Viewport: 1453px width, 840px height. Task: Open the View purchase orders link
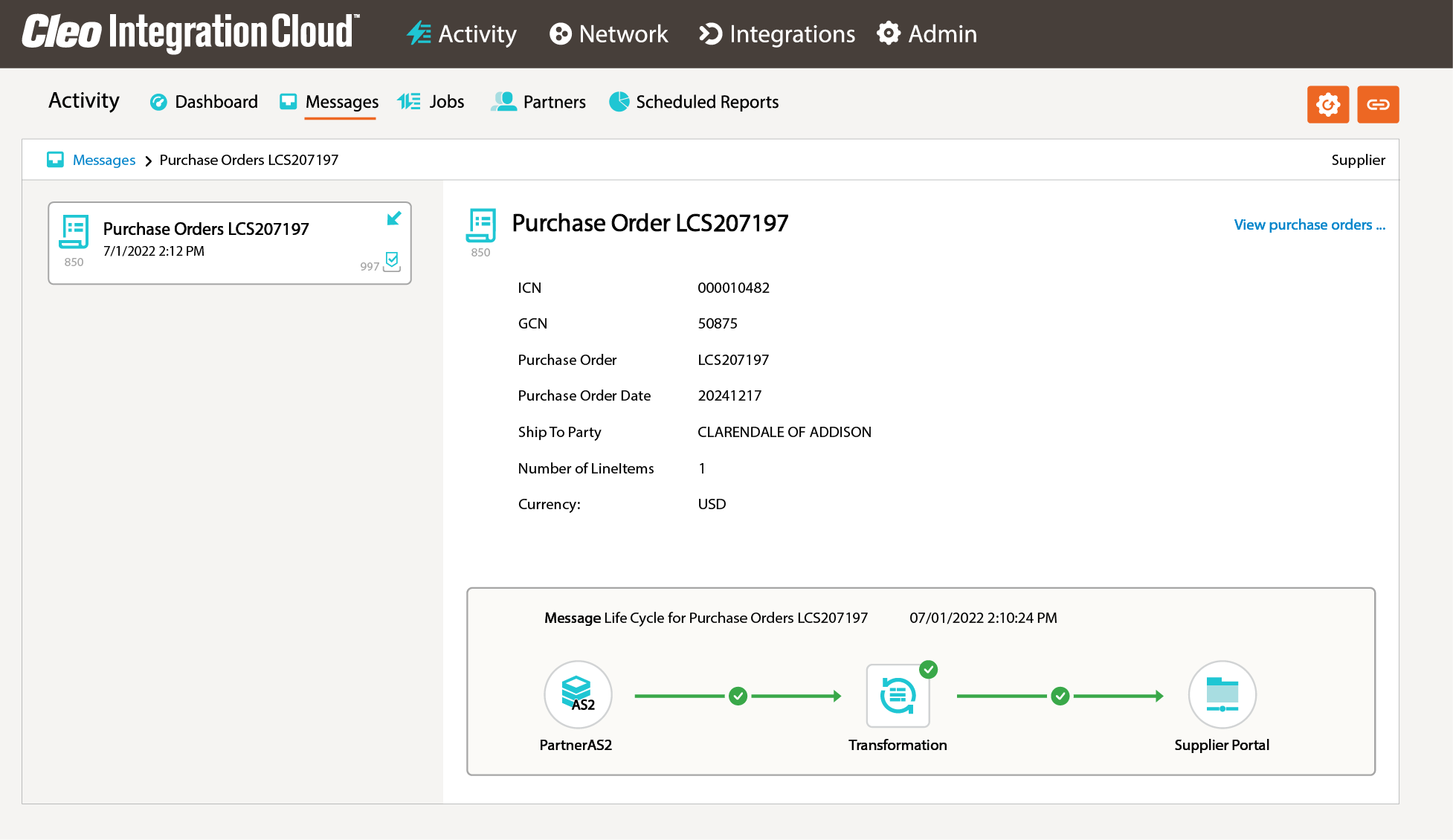1308,224
